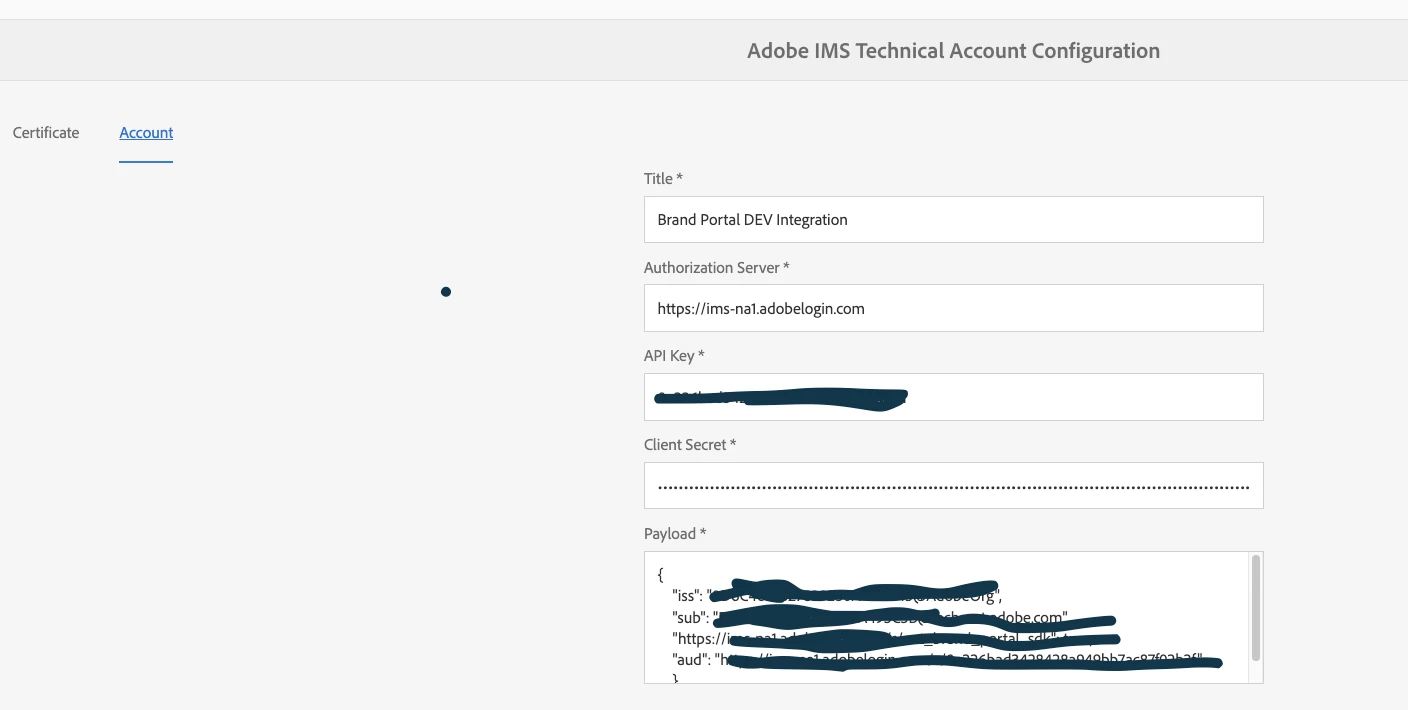
Task: Click the dark dot left of the form
Action: 446,292
